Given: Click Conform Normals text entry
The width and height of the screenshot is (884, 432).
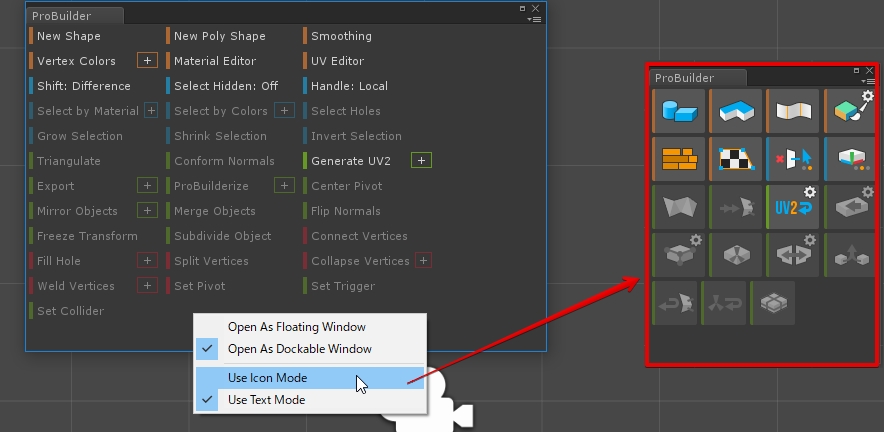Looking at the screenshot, I should pyautogui.click(x=224, y=161).
